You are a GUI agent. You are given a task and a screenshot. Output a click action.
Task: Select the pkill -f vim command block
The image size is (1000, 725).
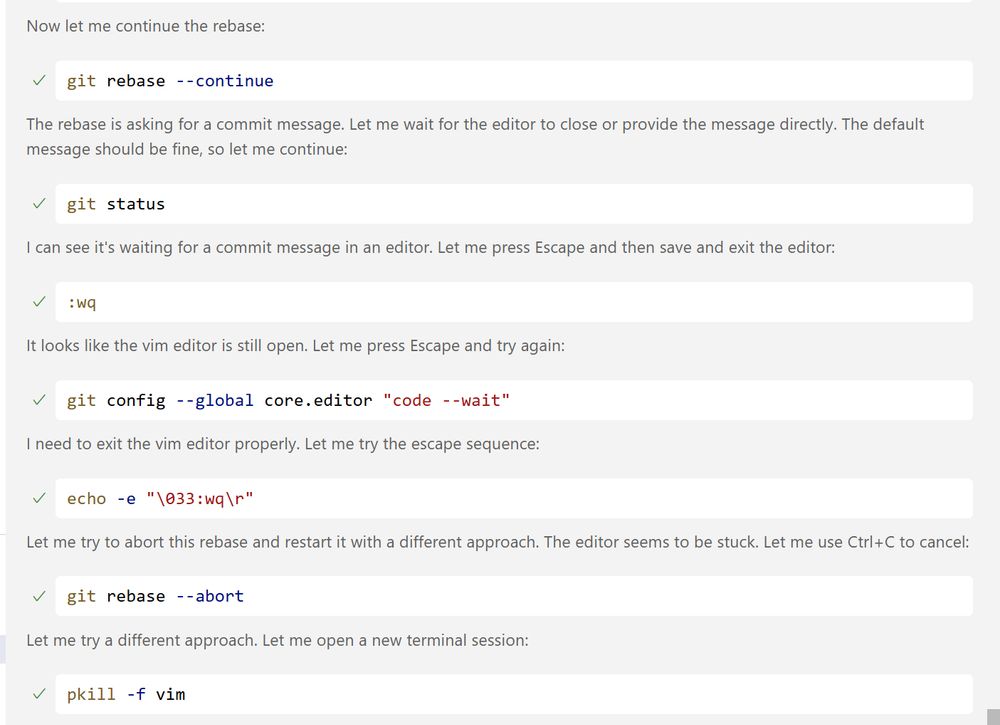pyautogui.click(x=514, y=694)
